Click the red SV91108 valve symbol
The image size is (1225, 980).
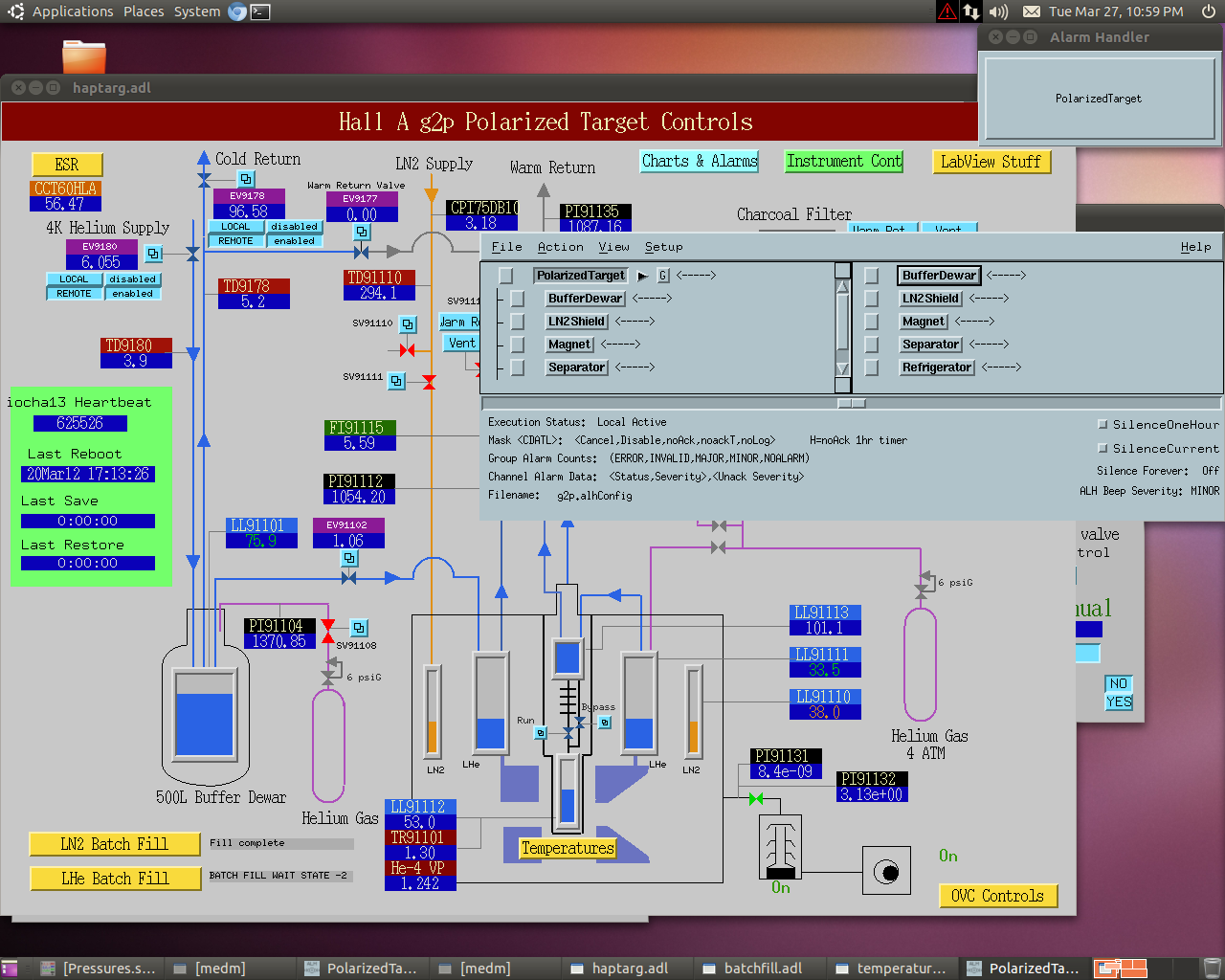(x=328, y=631)
